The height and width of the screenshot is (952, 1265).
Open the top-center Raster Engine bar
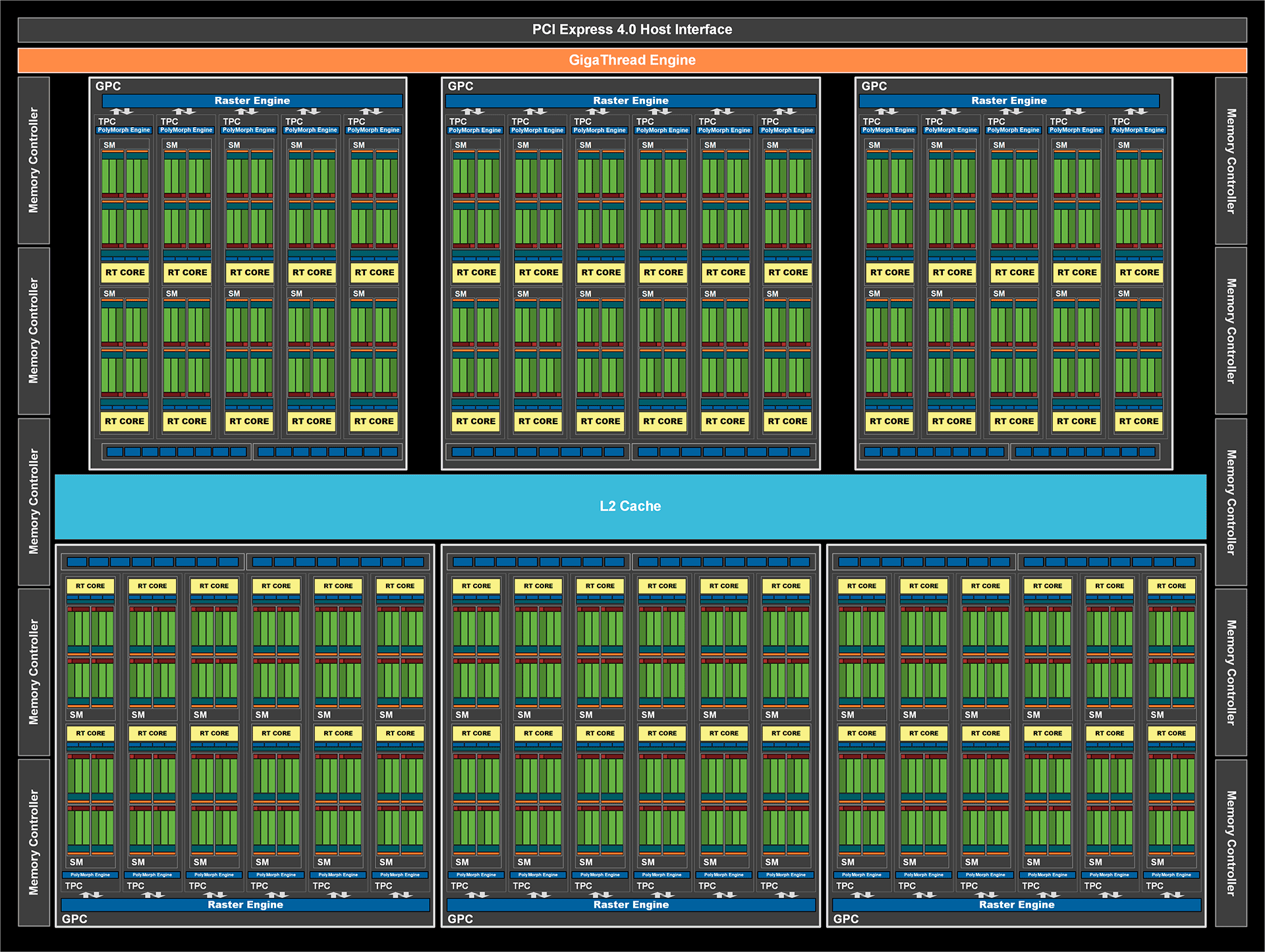point(631,100)
